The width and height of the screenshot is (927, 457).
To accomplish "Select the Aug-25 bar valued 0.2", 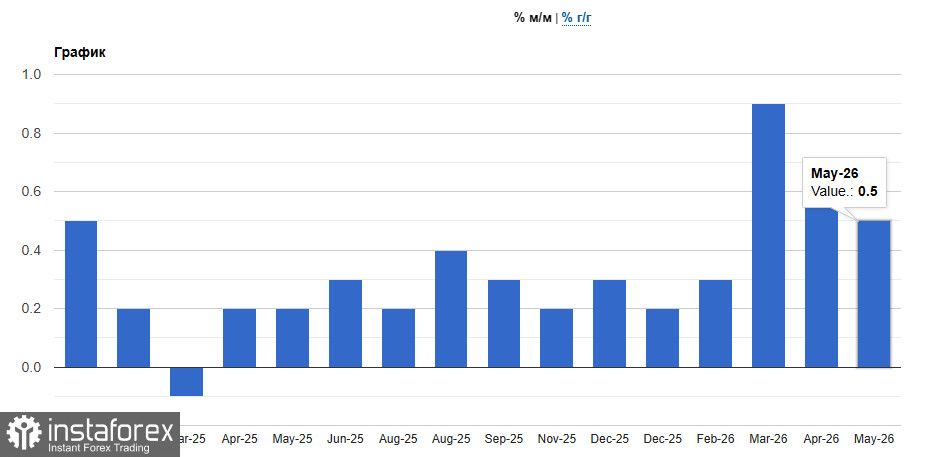I will (x=398, y=338).
